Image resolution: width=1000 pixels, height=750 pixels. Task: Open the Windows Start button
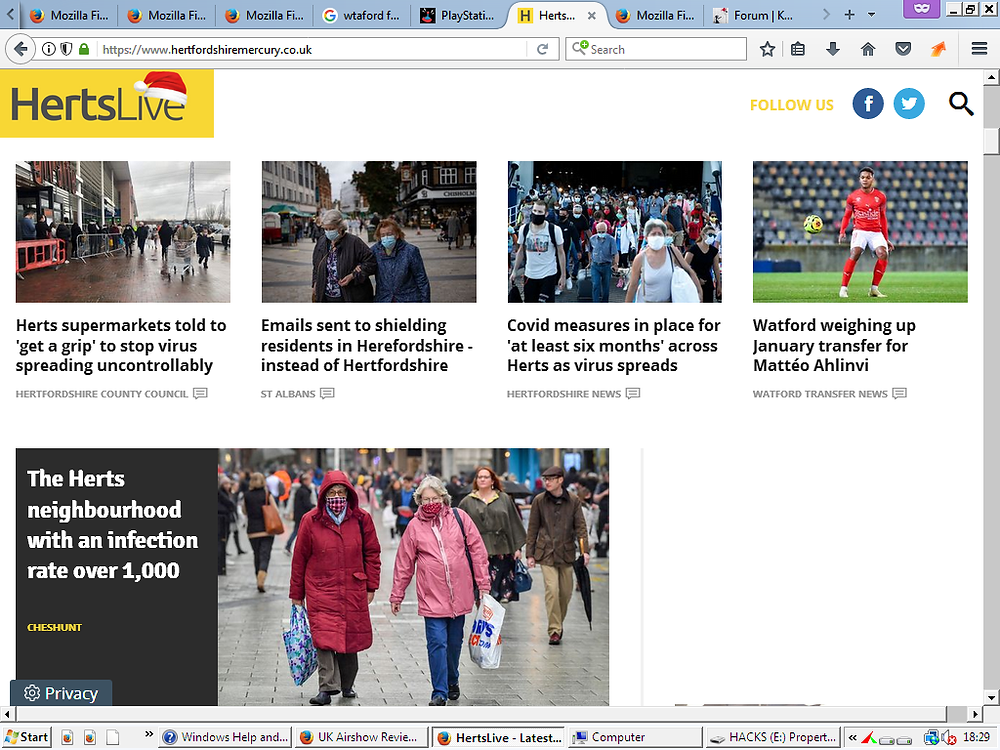click(x=26, y=737)
